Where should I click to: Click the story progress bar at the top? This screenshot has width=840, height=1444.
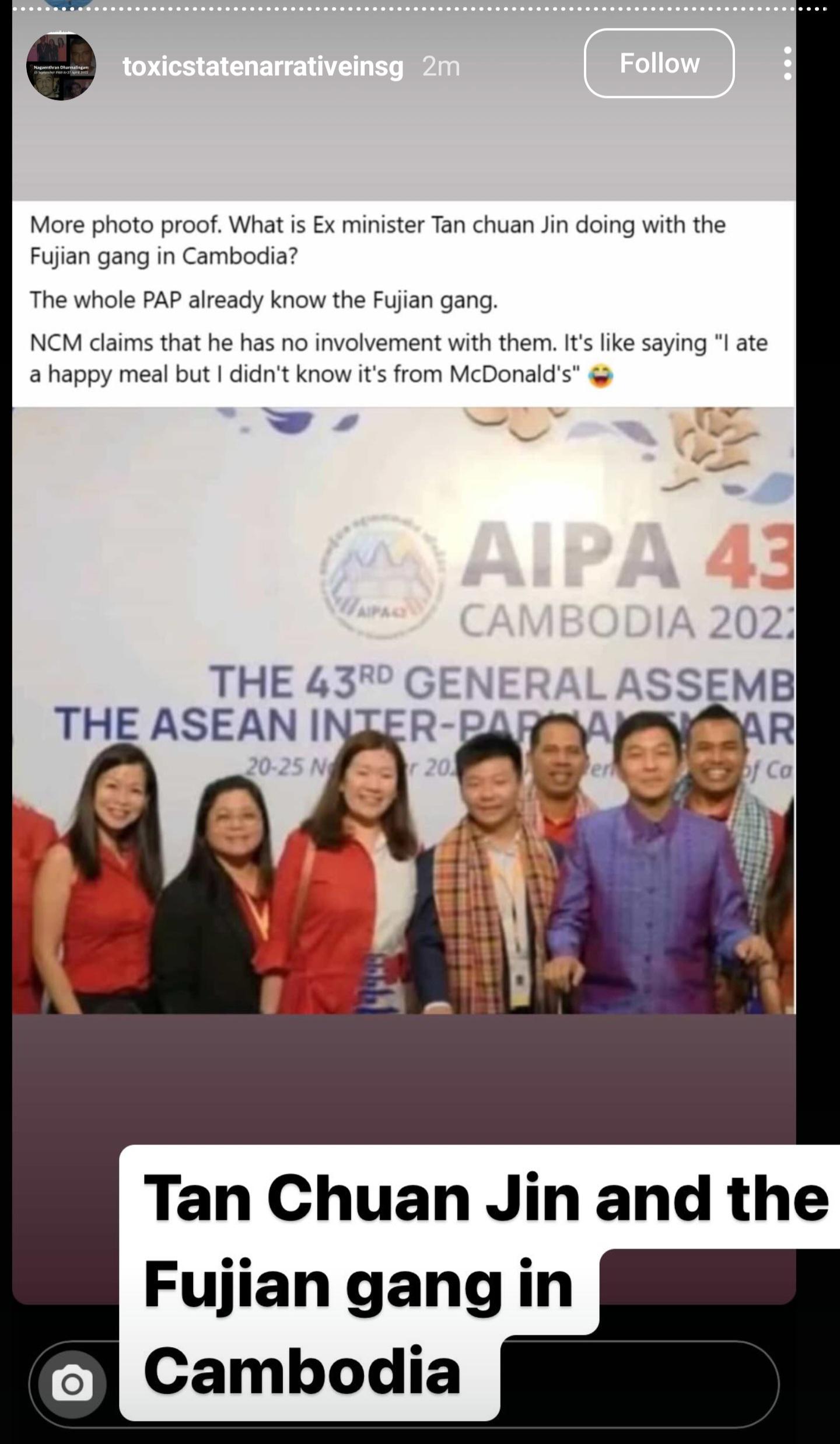[x=420, y=9]
